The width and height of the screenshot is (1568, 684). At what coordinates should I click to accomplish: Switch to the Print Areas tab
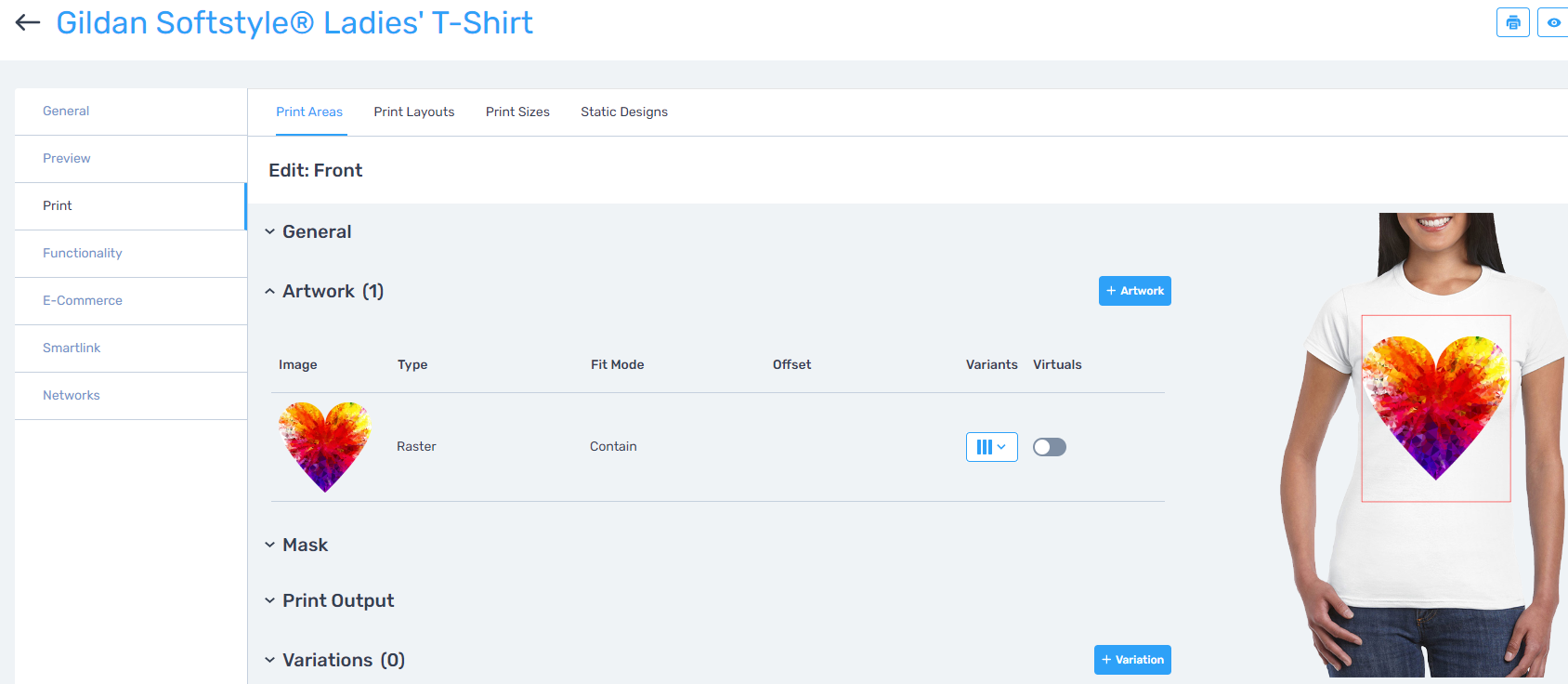pyautogui.click(x=309, y=112)
